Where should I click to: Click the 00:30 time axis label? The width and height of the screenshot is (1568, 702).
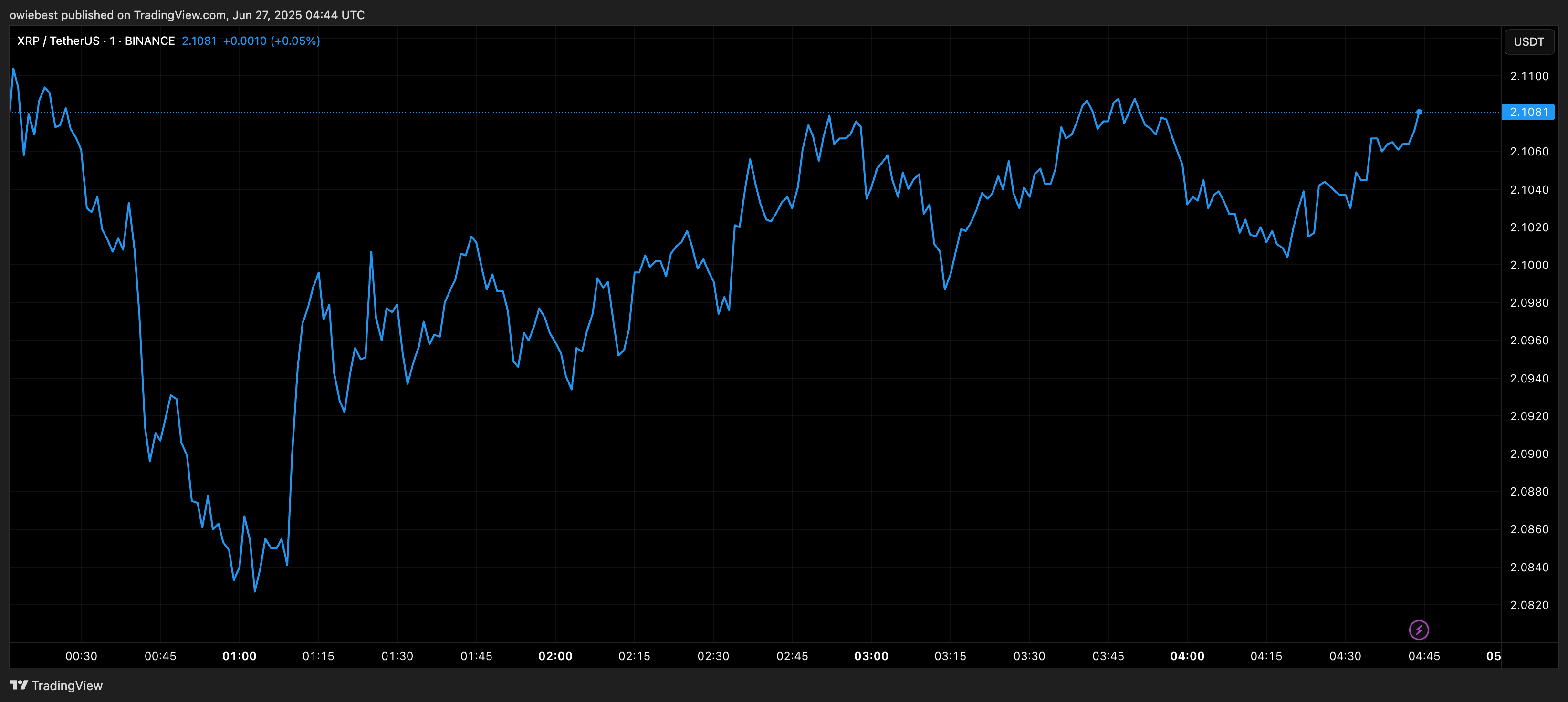[82, 656]
